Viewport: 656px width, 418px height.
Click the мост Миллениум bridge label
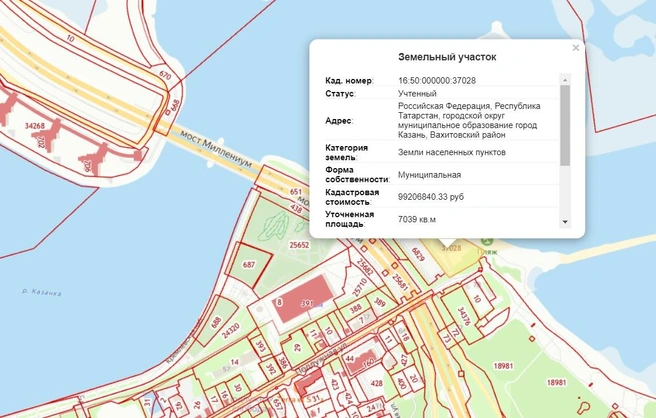click(216, 149)
